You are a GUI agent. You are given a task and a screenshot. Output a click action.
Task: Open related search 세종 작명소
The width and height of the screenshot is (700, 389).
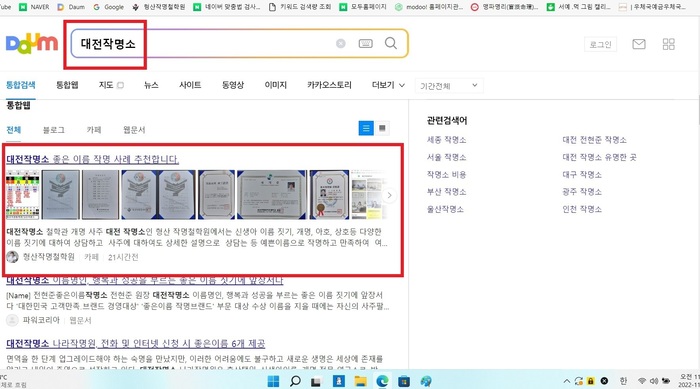tap(446, 140)
